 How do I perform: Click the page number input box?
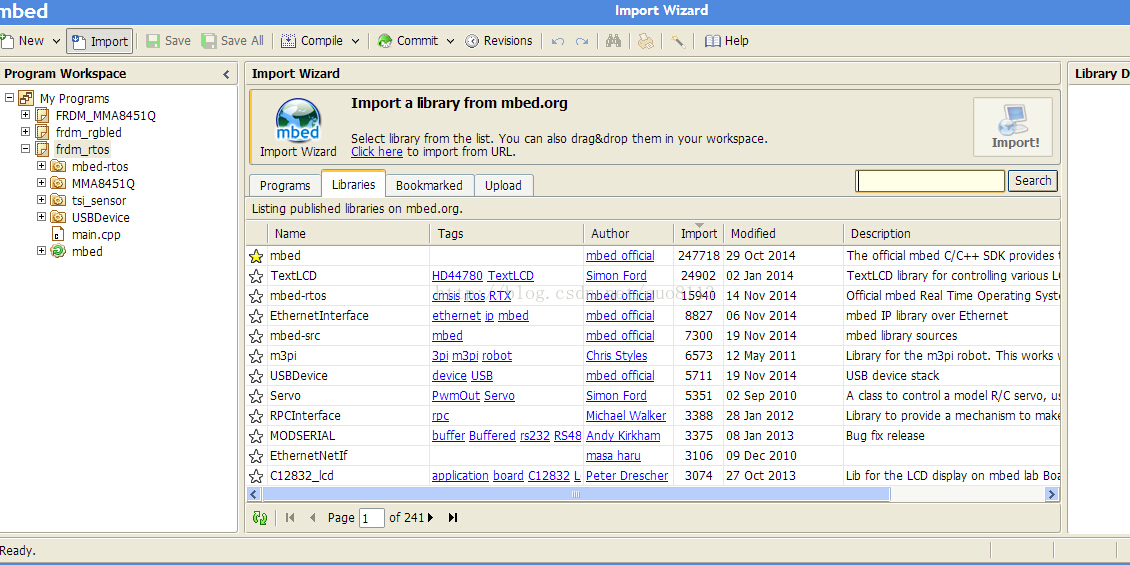(x=372, y=518)
